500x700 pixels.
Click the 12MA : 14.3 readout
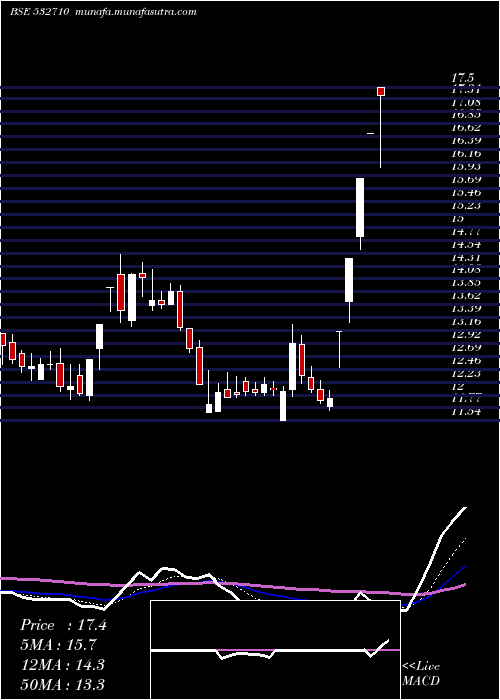click(63, 665)
